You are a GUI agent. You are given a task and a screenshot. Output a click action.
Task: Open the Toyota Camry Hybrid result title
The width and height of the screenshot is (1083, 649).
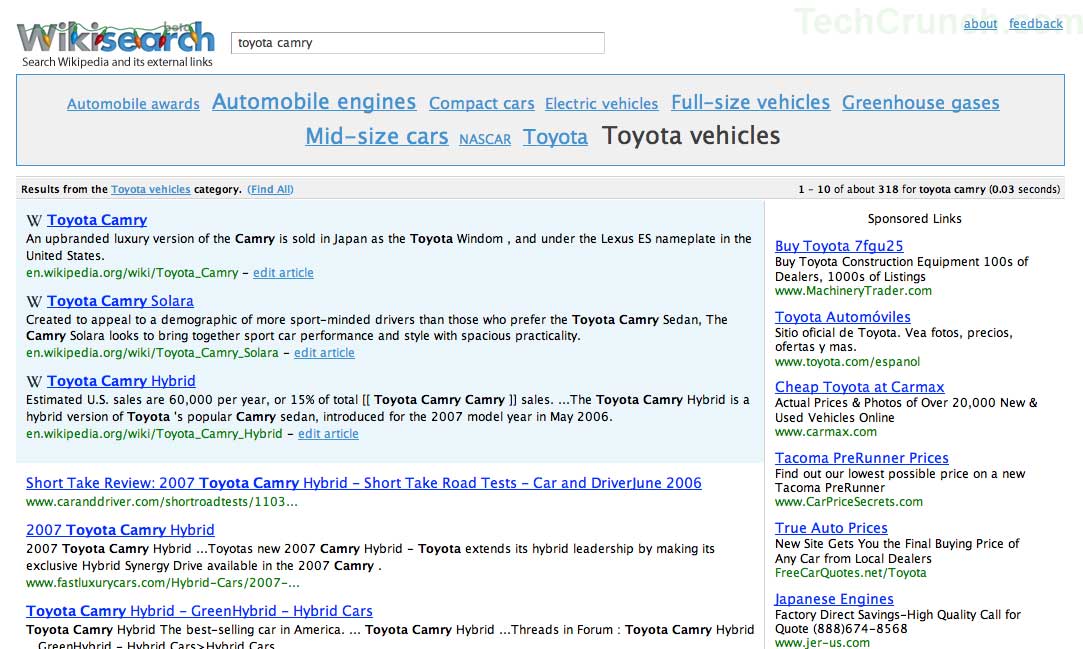(121, 381)
